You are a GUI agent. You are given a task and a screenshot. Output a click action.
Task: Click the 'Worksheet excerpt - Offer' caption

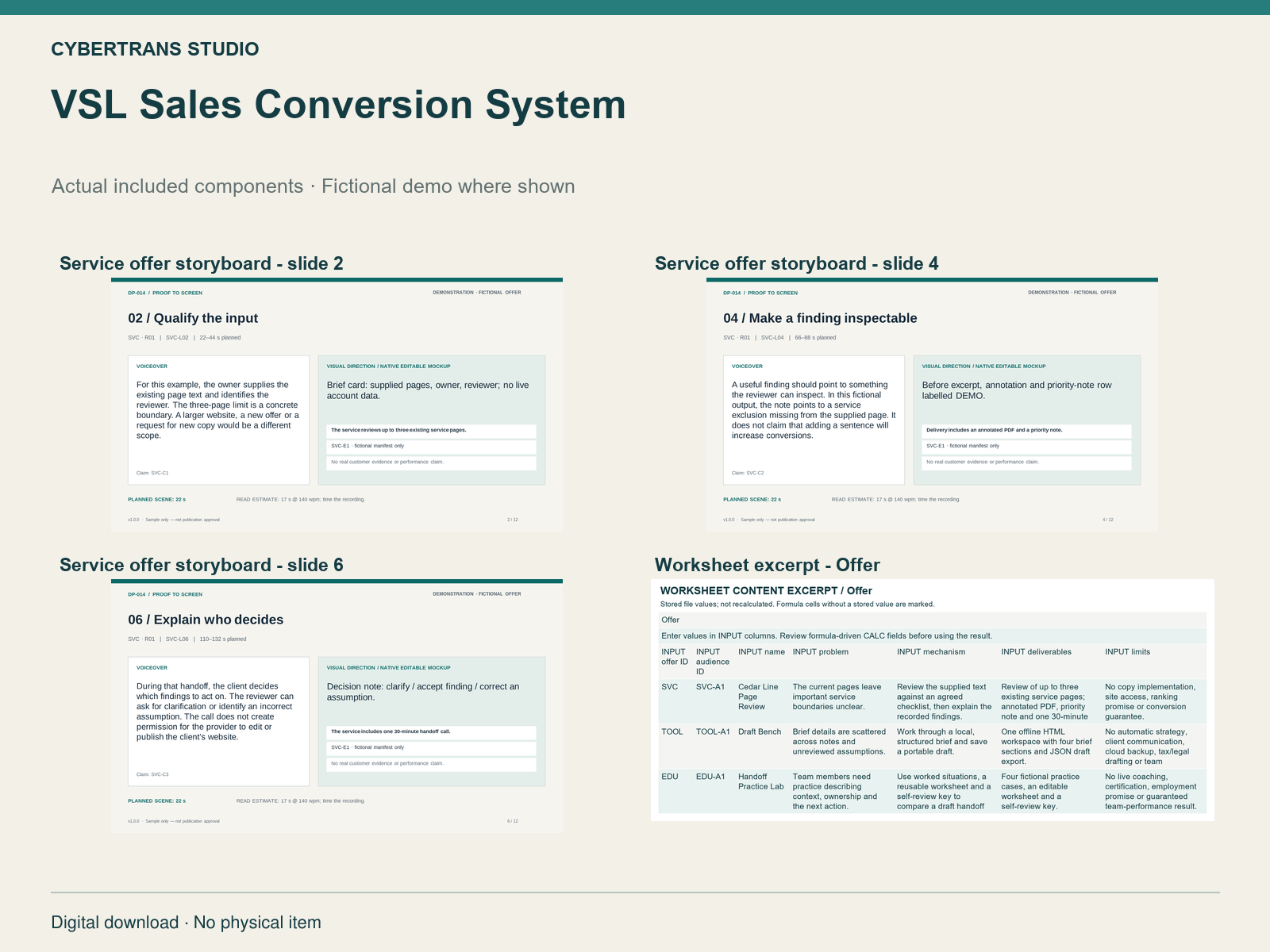[x=768, y=565]
